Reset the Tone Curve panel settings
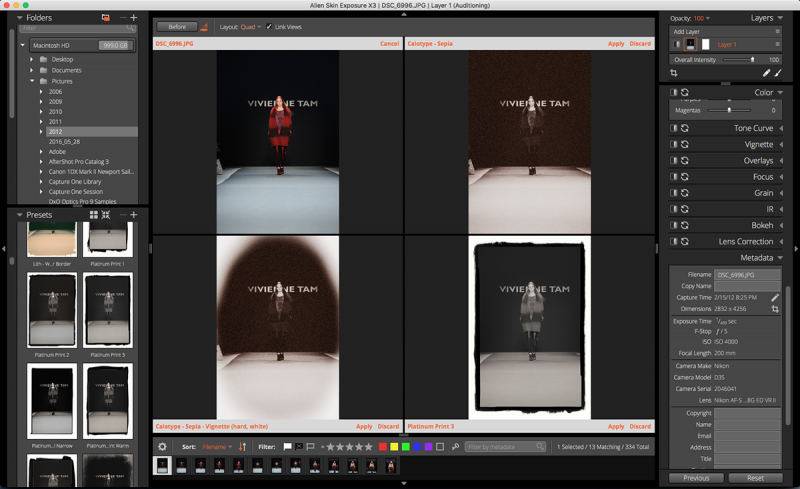The height and width of the screenshot is (489, 800). coord(685,128)
